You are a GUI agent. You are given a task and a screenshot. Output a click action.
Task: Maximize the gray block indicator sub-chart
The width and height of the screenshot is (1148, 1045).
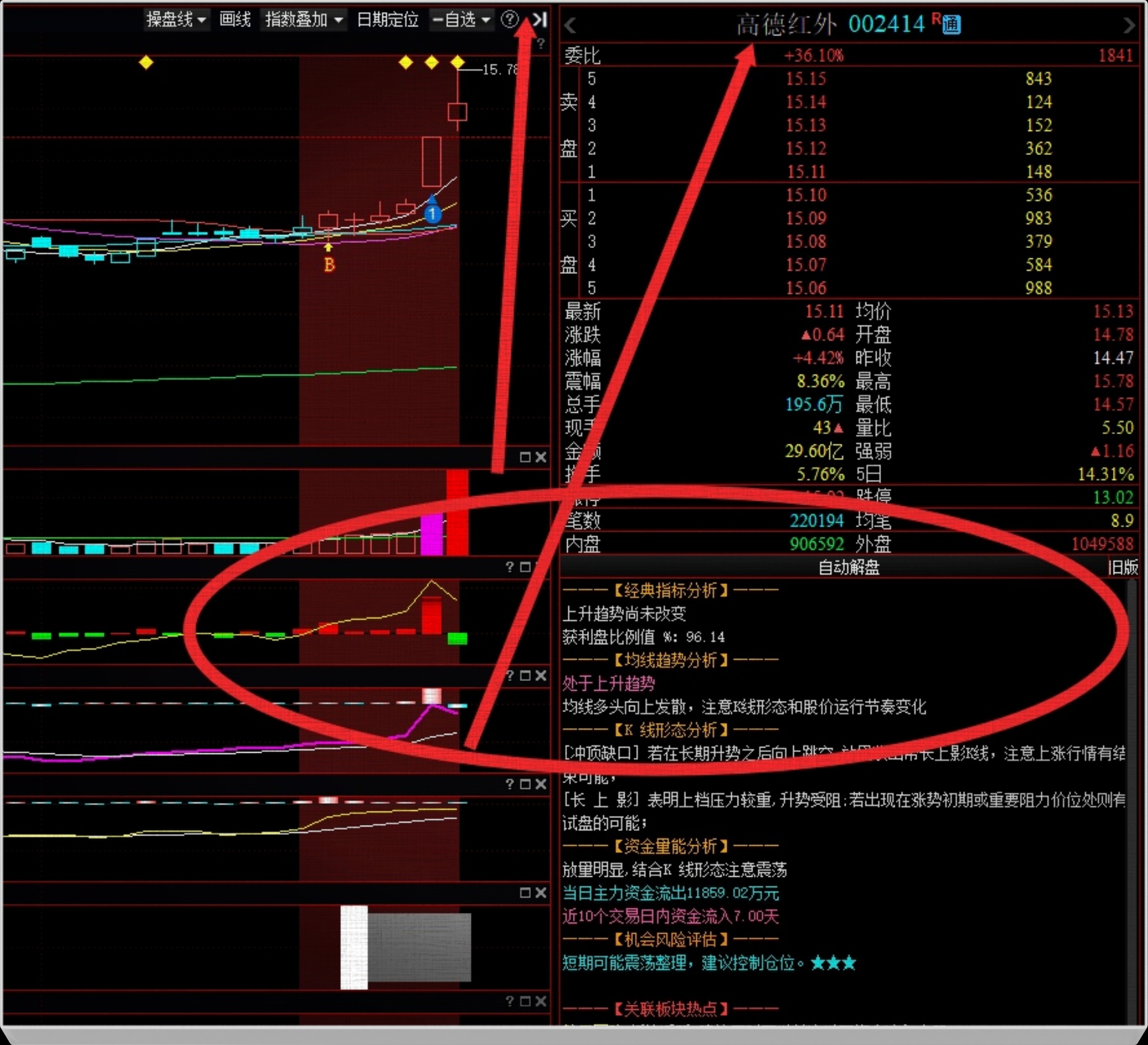pyautogui.click(x=525, y=893)
